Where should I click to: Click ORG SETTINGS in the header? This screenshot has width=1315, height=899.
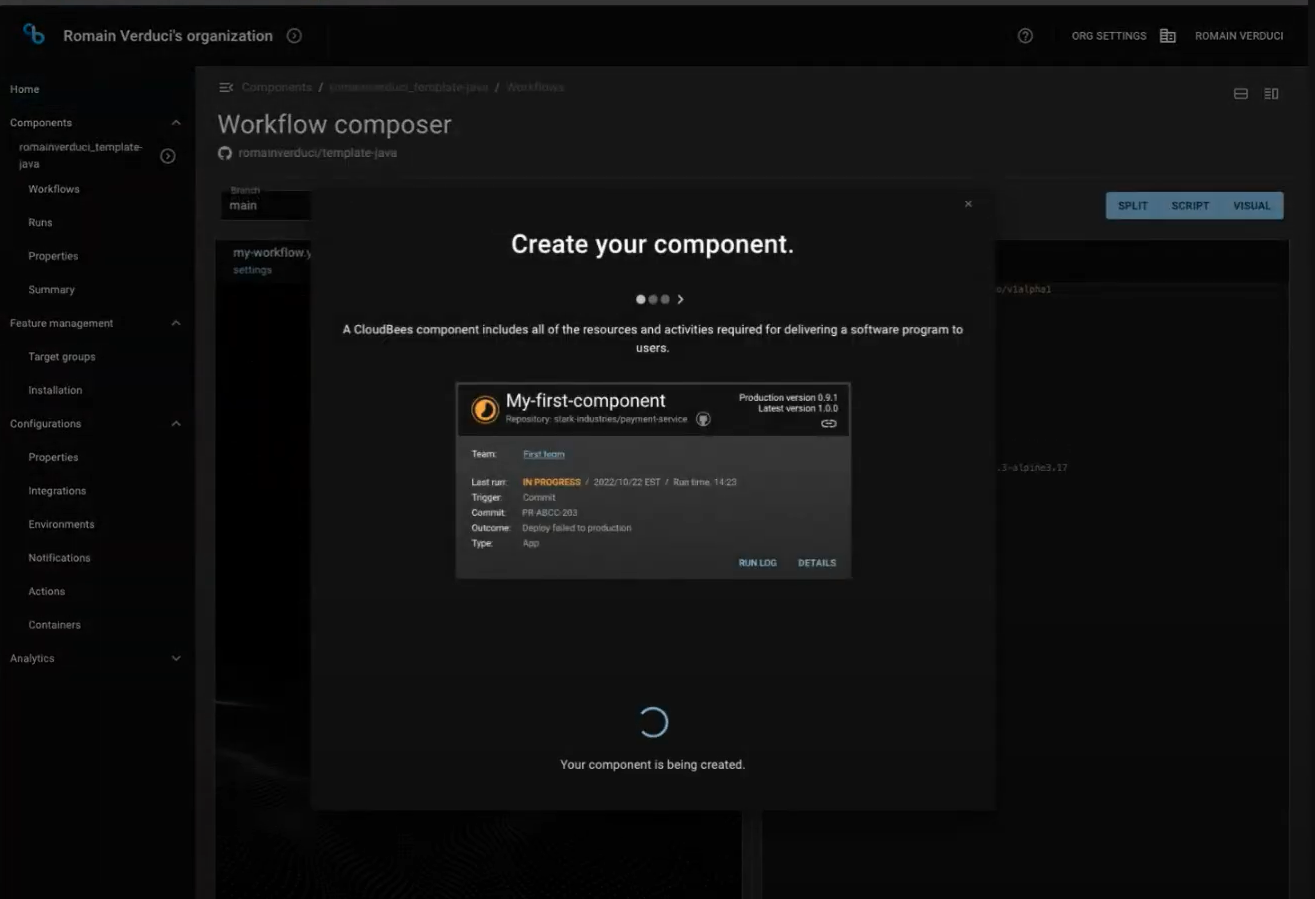1109,36
